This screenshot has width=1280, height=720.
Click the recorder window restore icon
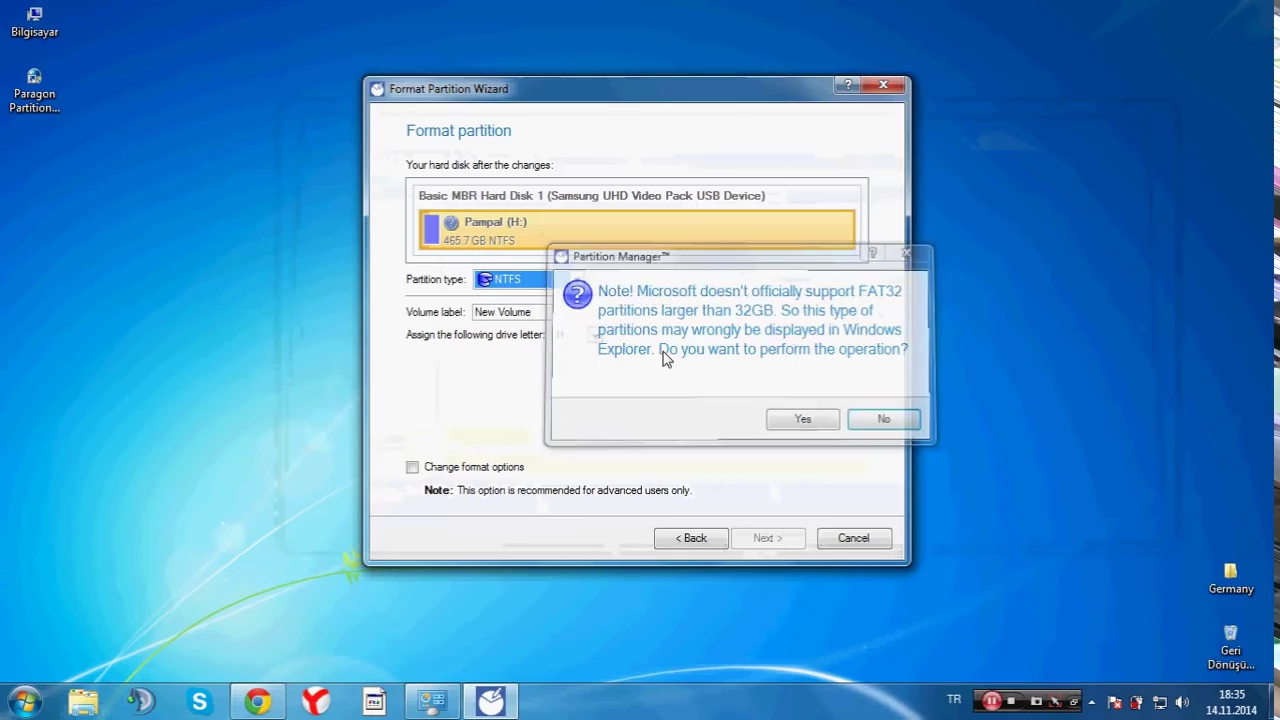[1074, 702]
